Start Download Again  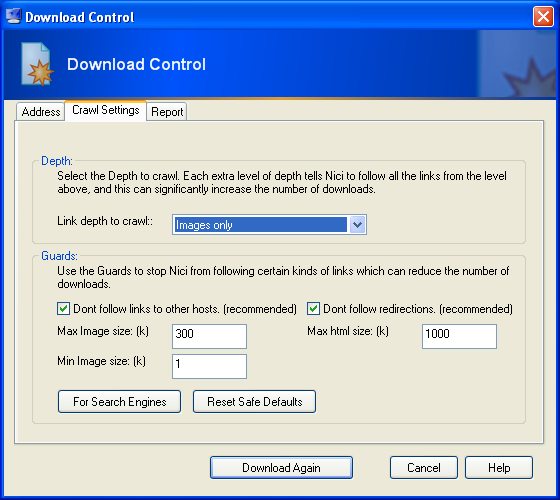[281, 468]
